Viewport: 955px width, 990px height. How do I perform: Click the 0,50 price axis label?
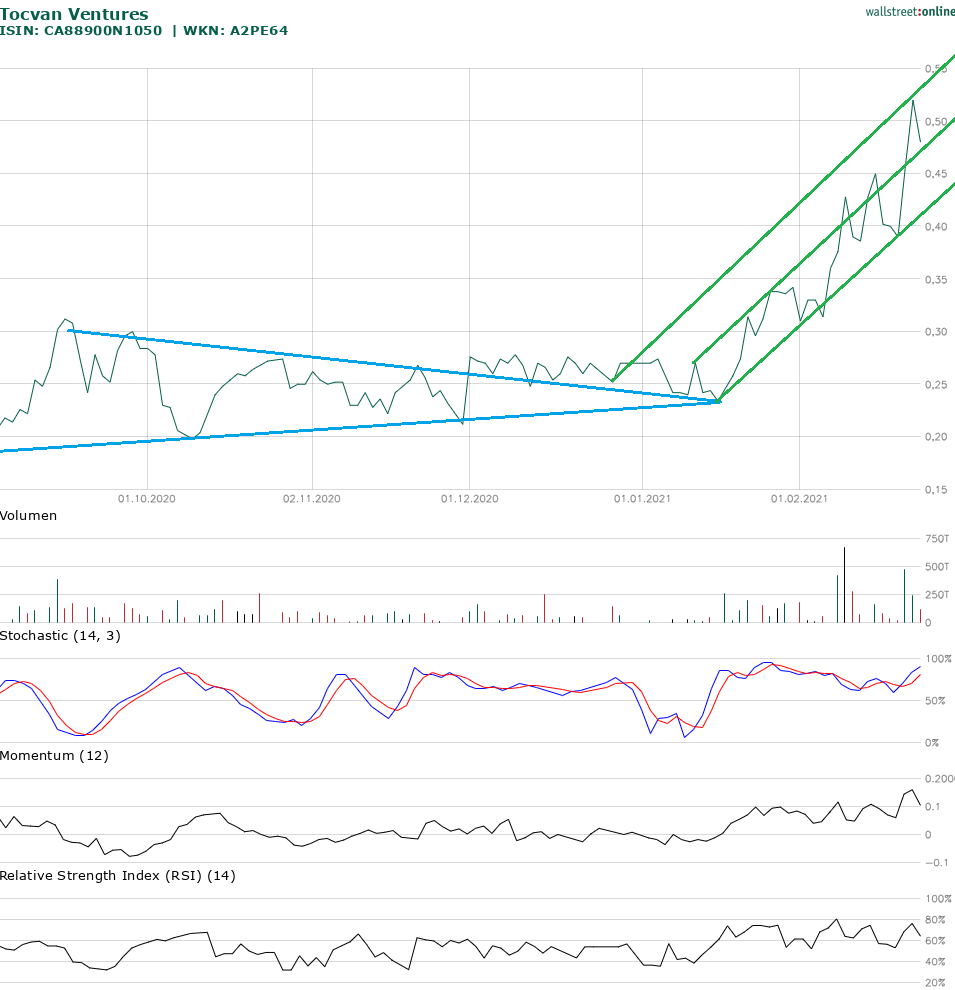(936, 121)
